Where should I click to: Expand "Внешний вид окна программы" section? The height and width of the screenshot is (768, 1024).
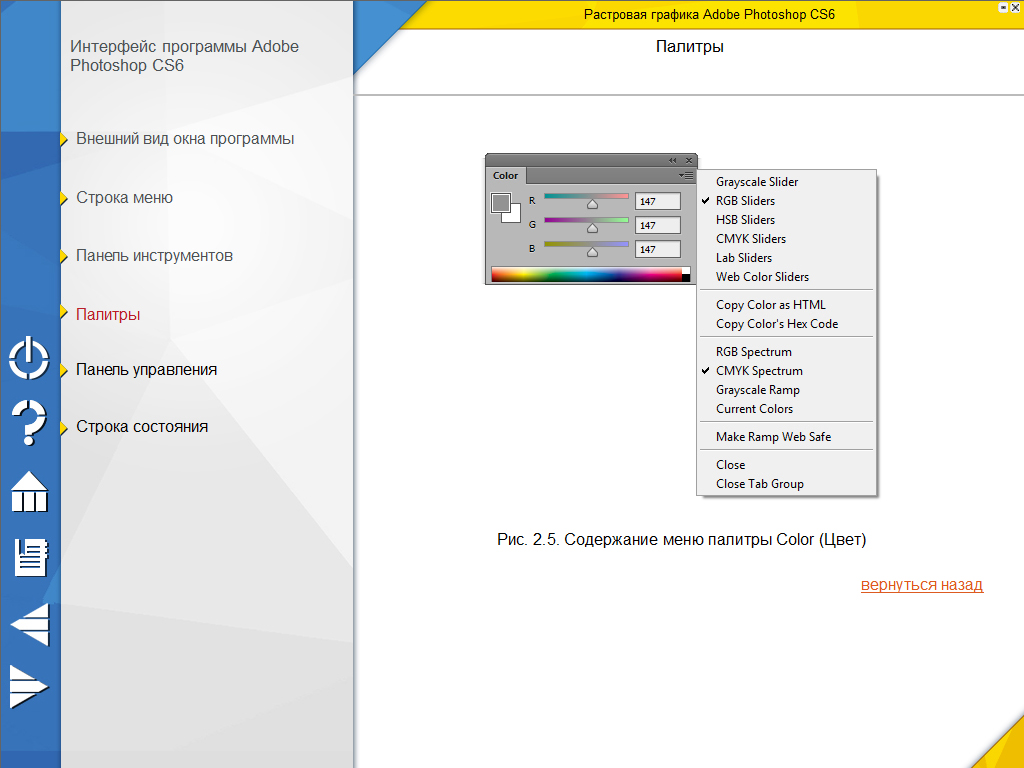tap(185, 139)
